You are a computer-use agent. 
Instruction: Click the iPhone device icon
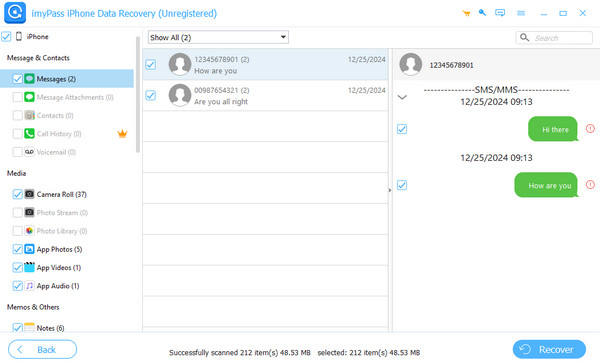pyautogui.click(x=18, y=36)
